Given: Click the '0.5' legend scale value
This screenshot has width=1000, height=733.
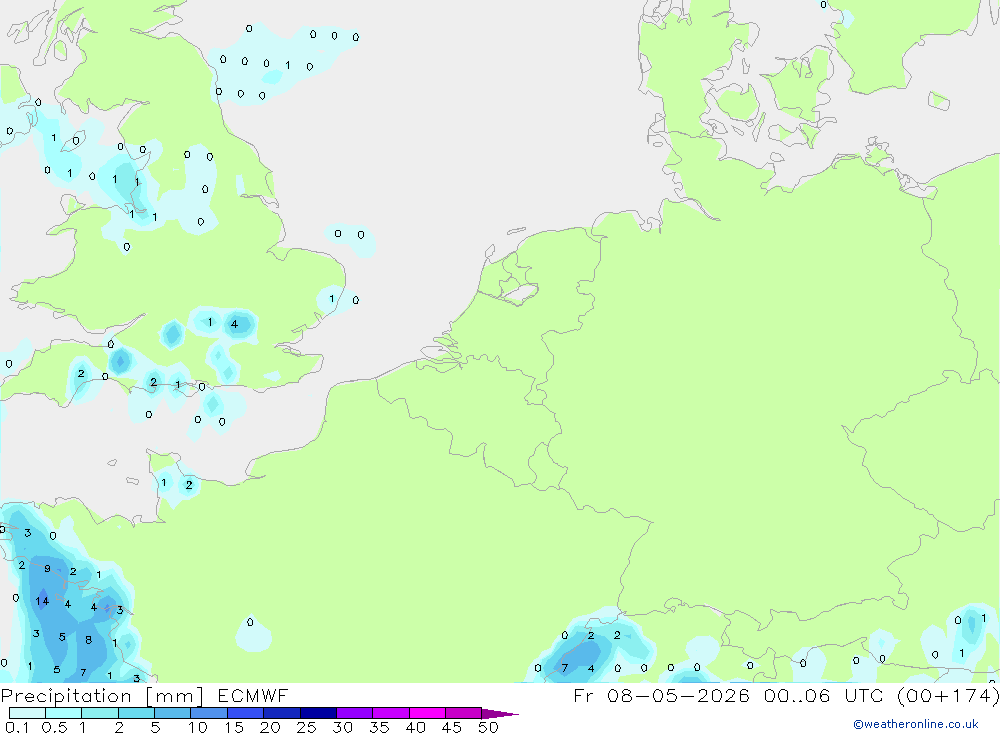Looking at the screenshot, I should 54,727.
